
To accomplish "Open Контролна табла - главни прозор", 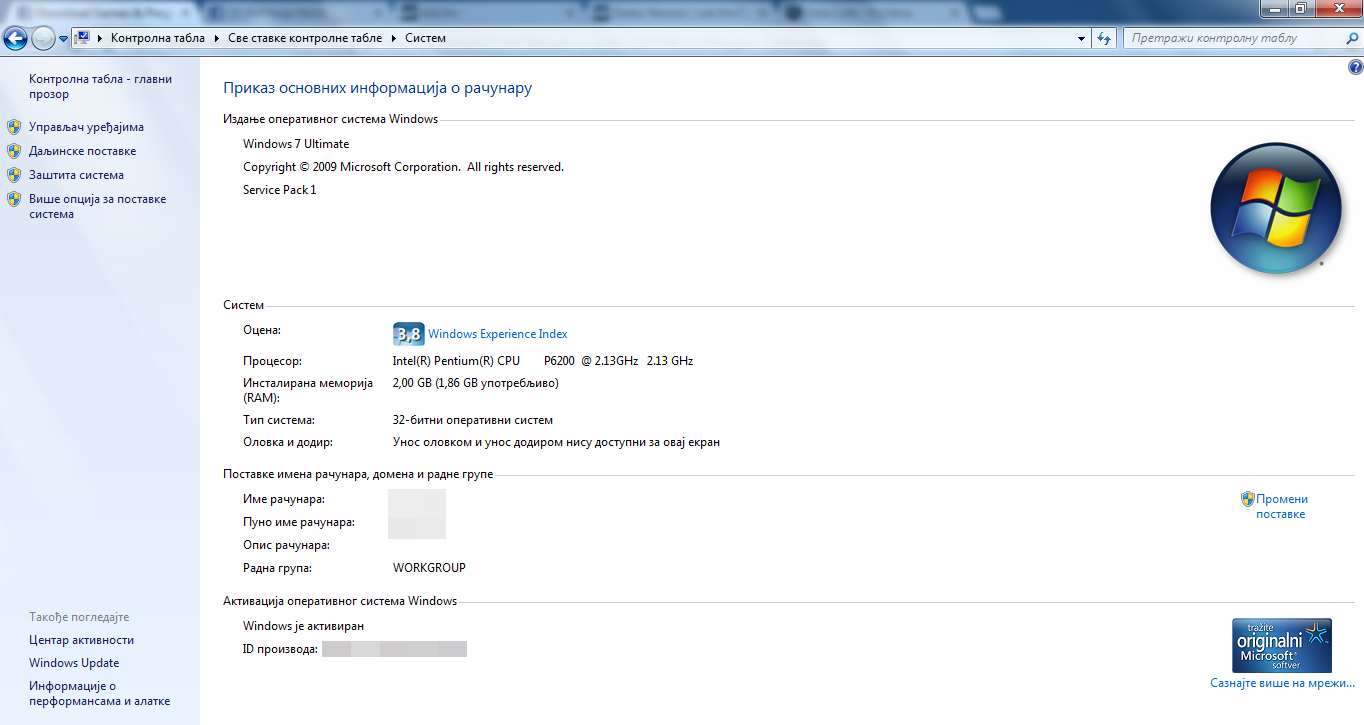I will [x=100, y=86].
